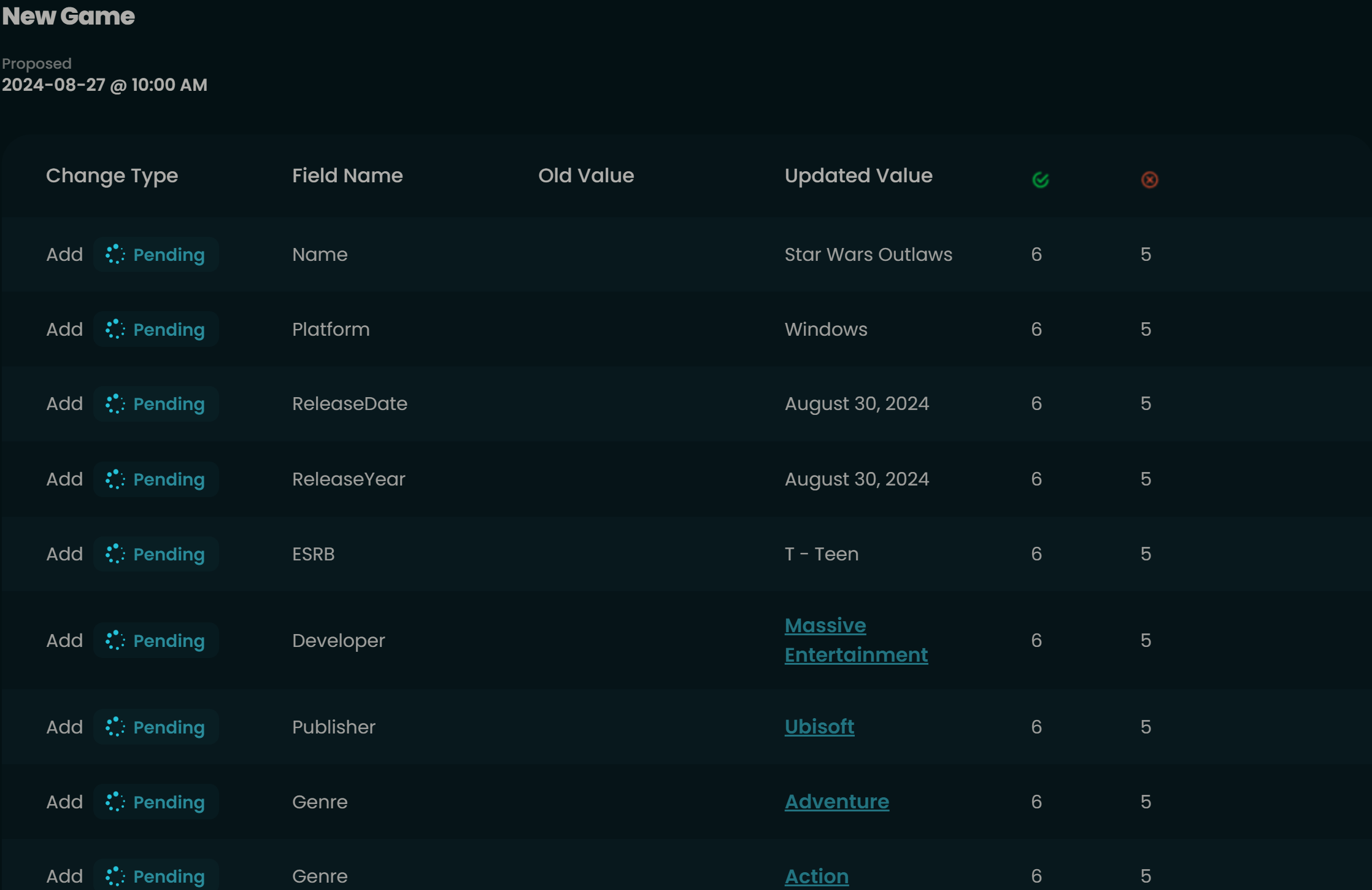
Task: Click the Pending spinner icon in Name row
Action: (x=115, y=254)
